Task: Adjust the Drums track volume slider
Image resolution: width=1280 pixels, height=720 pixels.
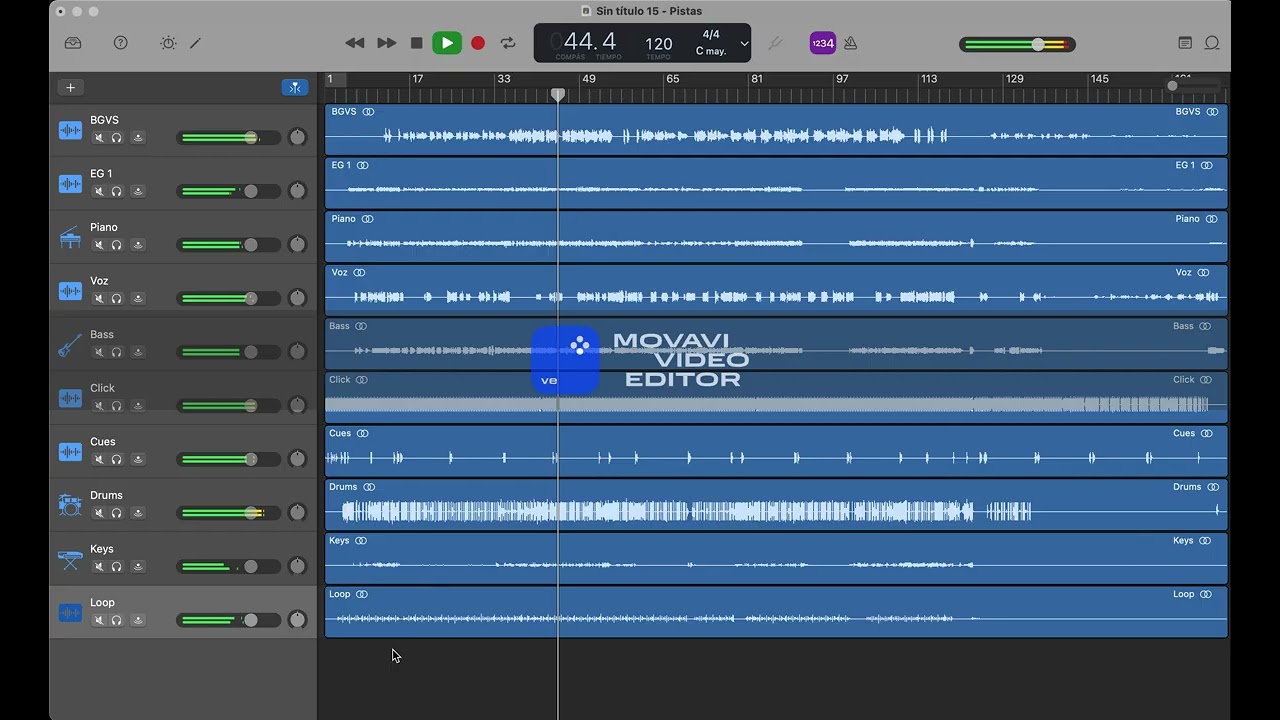Action: coord(229,513)
